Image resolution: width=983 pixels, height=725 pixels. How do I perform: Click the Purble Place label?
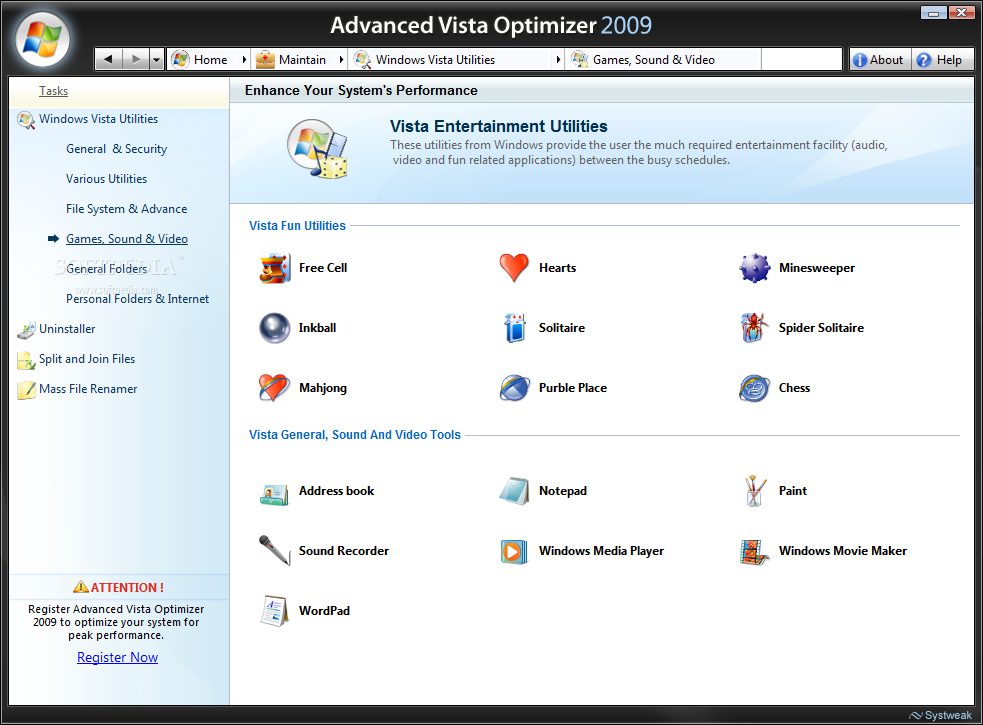573,388
